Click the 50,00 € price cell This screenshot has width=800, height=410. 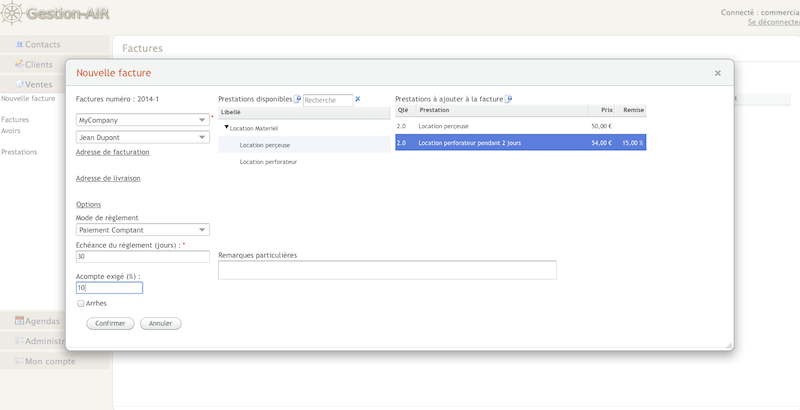(602, 126)
